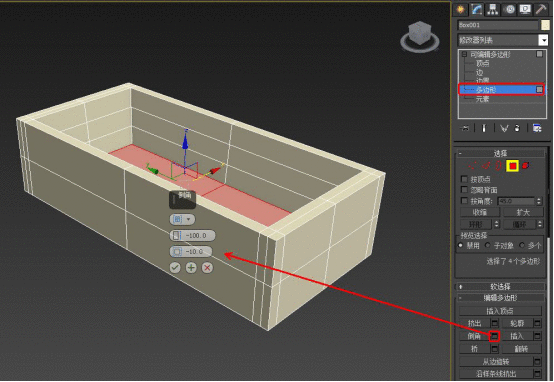Open the Utilities hammer tab
The image size is (554, 382).
pos(542,10)
